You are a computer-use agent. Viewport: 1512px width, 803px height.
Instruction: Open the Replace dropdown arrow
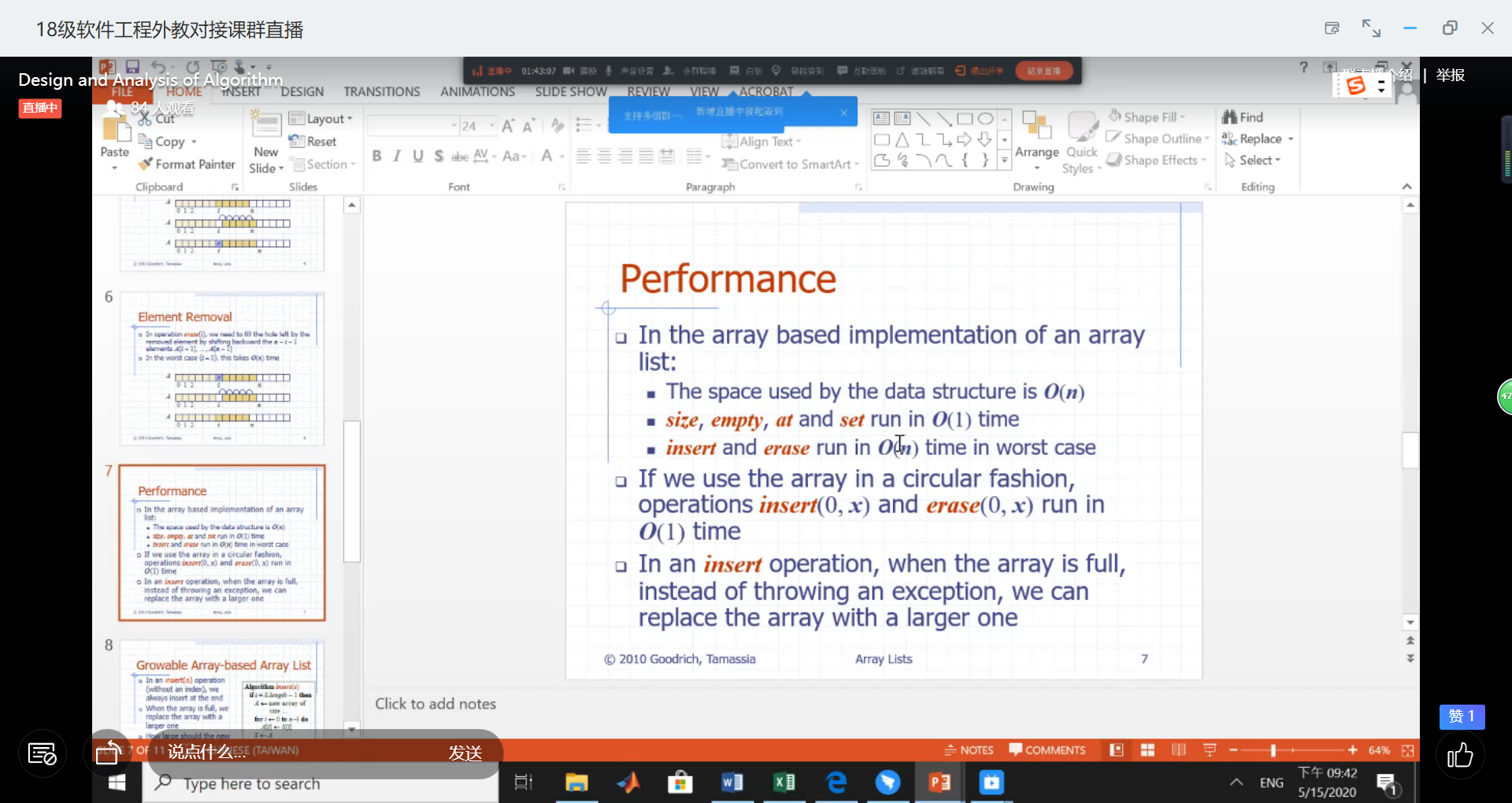(x=1291, y=139)
